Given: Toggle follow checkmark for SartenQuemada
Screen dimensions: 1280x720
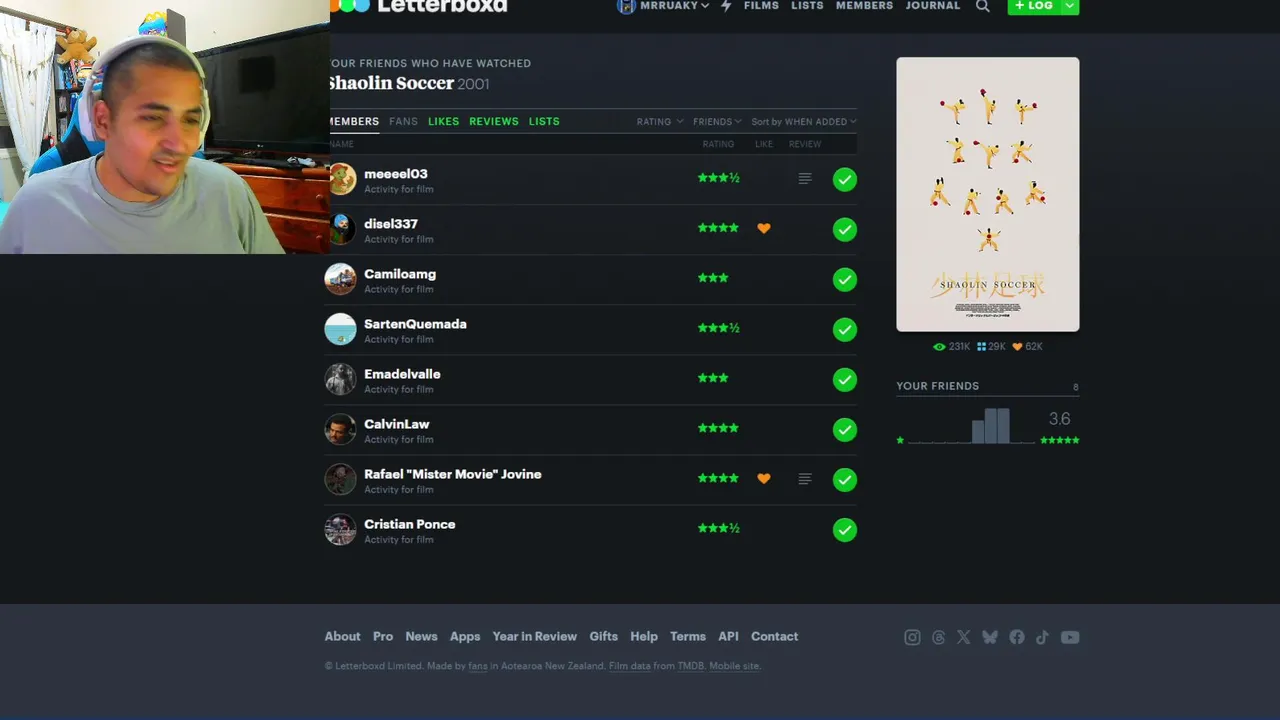Looking at the screenshot, I should tap(845, 329).
